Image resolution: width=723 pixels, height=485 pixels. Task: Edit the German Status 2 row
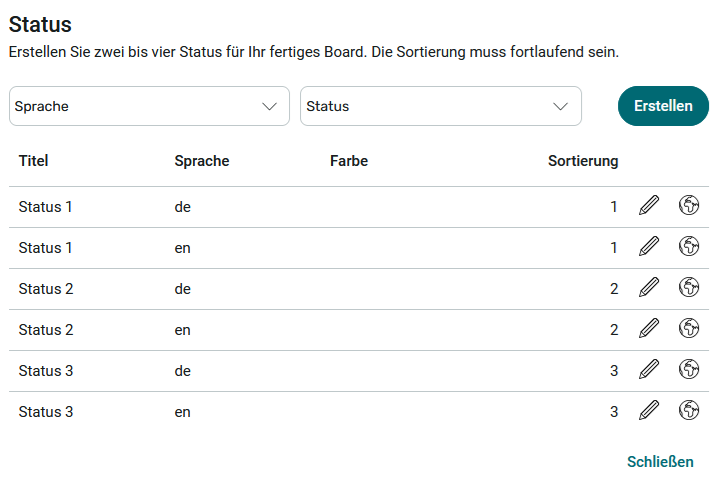649,288
